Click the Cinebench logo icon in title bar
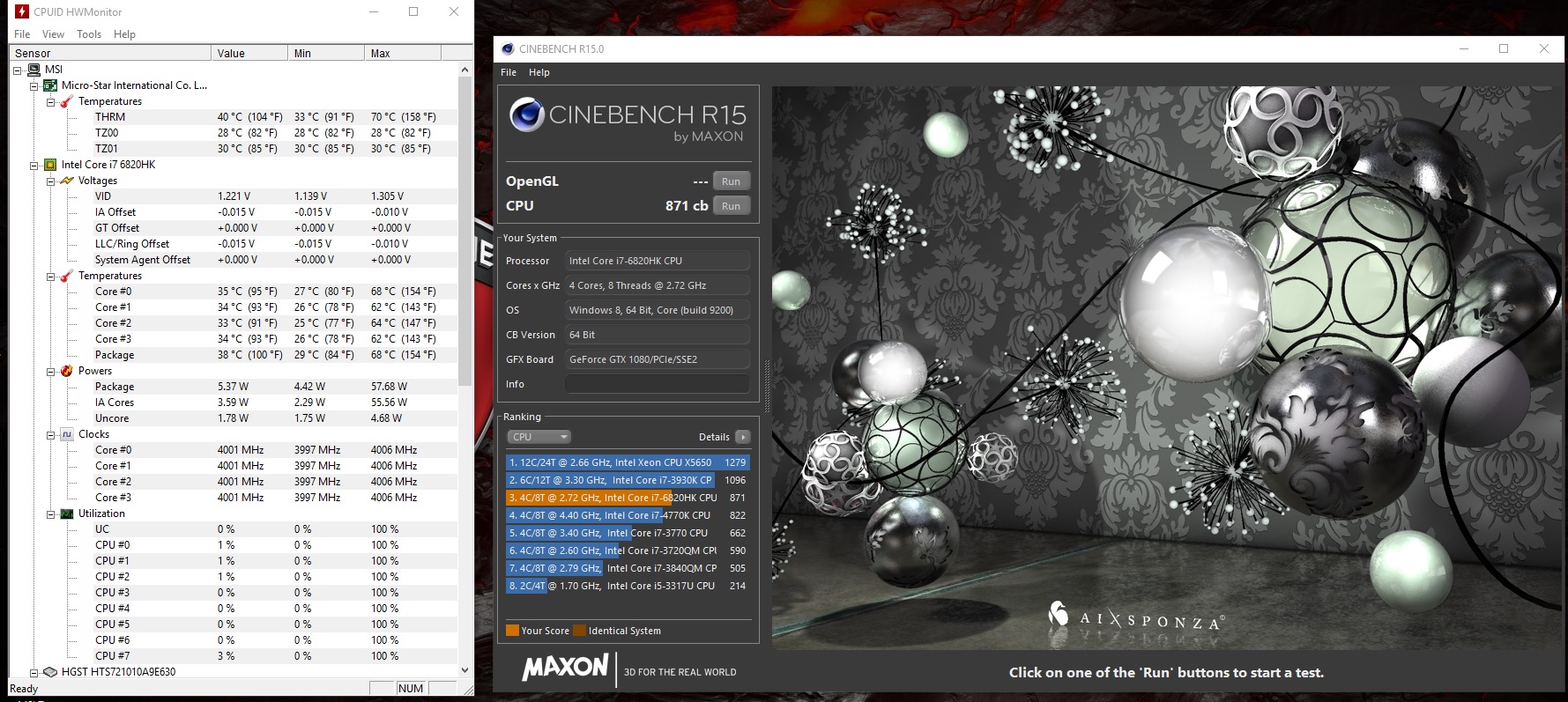The width and height of the screenshot is (1568, 702). point(508,49)
